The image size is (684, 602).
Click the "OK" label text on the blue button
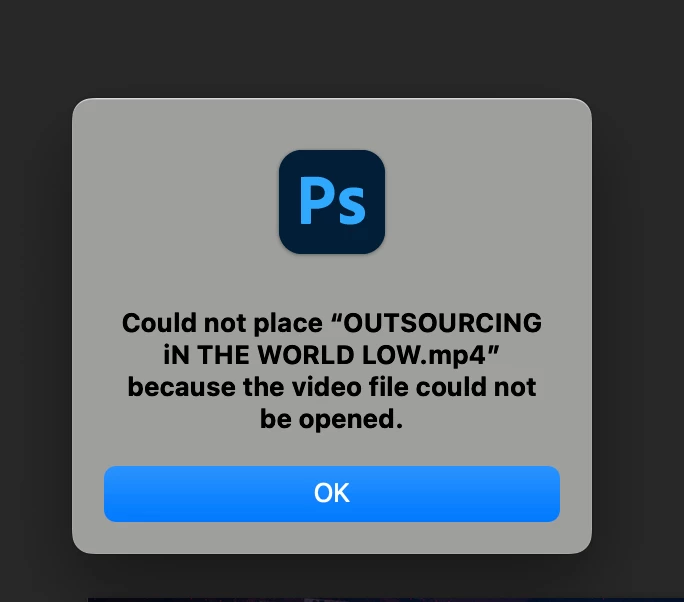coord(332,493)
